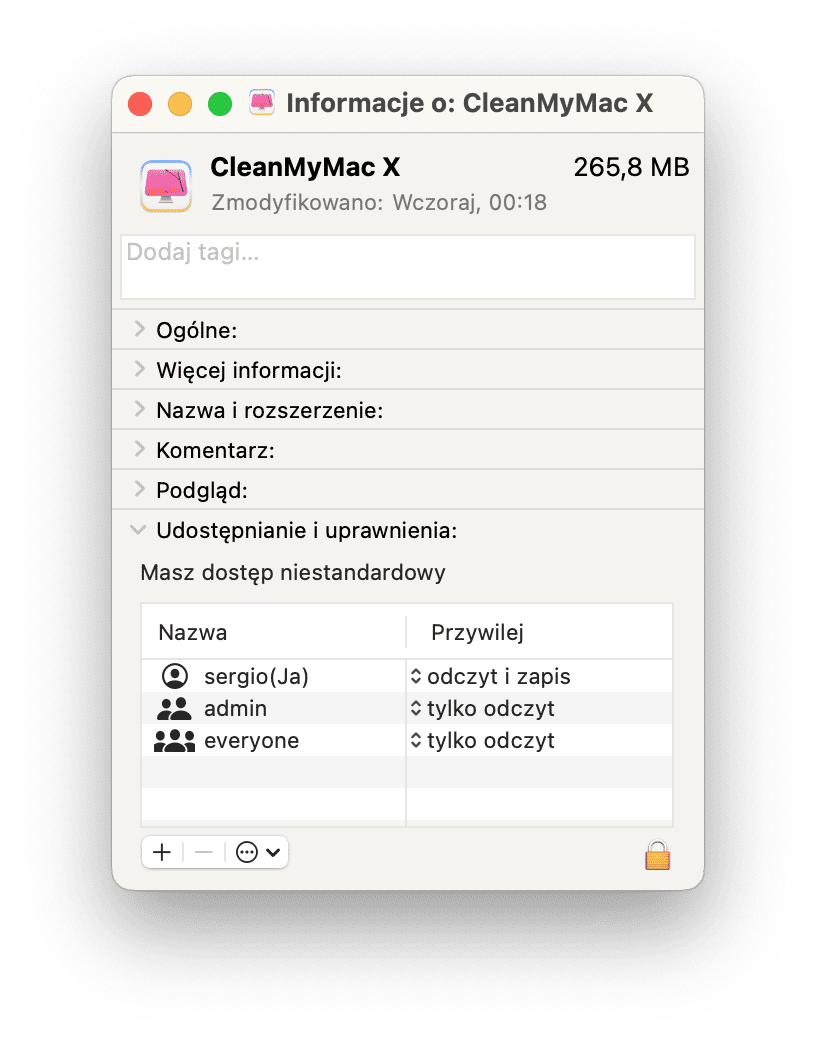The height and width of the screenshot is (1038, 816).
Task: Expand the Komentarz section
Action: (139, 449)
